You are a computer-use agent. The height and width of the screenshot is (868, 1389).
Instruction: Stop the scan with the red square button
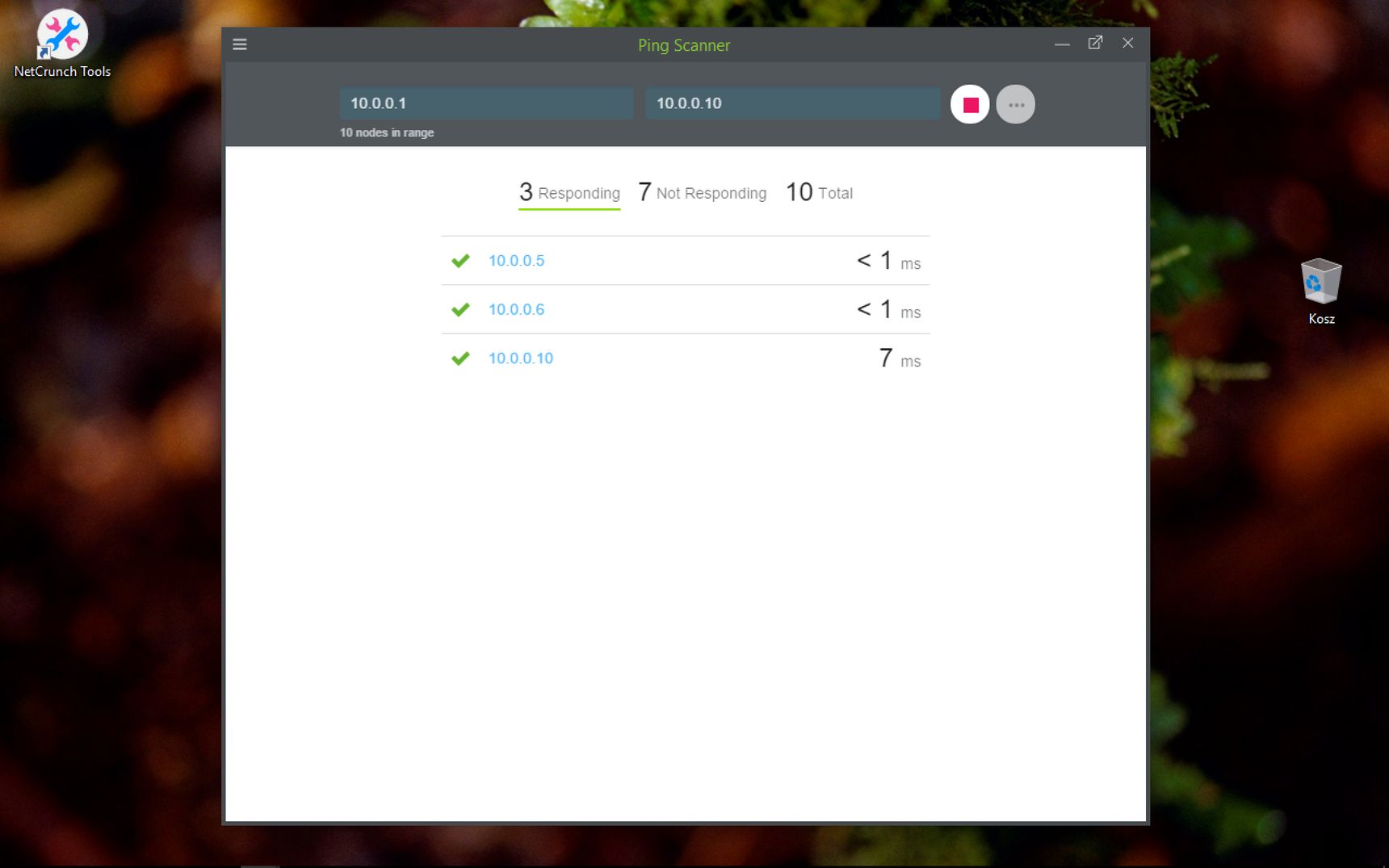[970, 104]
